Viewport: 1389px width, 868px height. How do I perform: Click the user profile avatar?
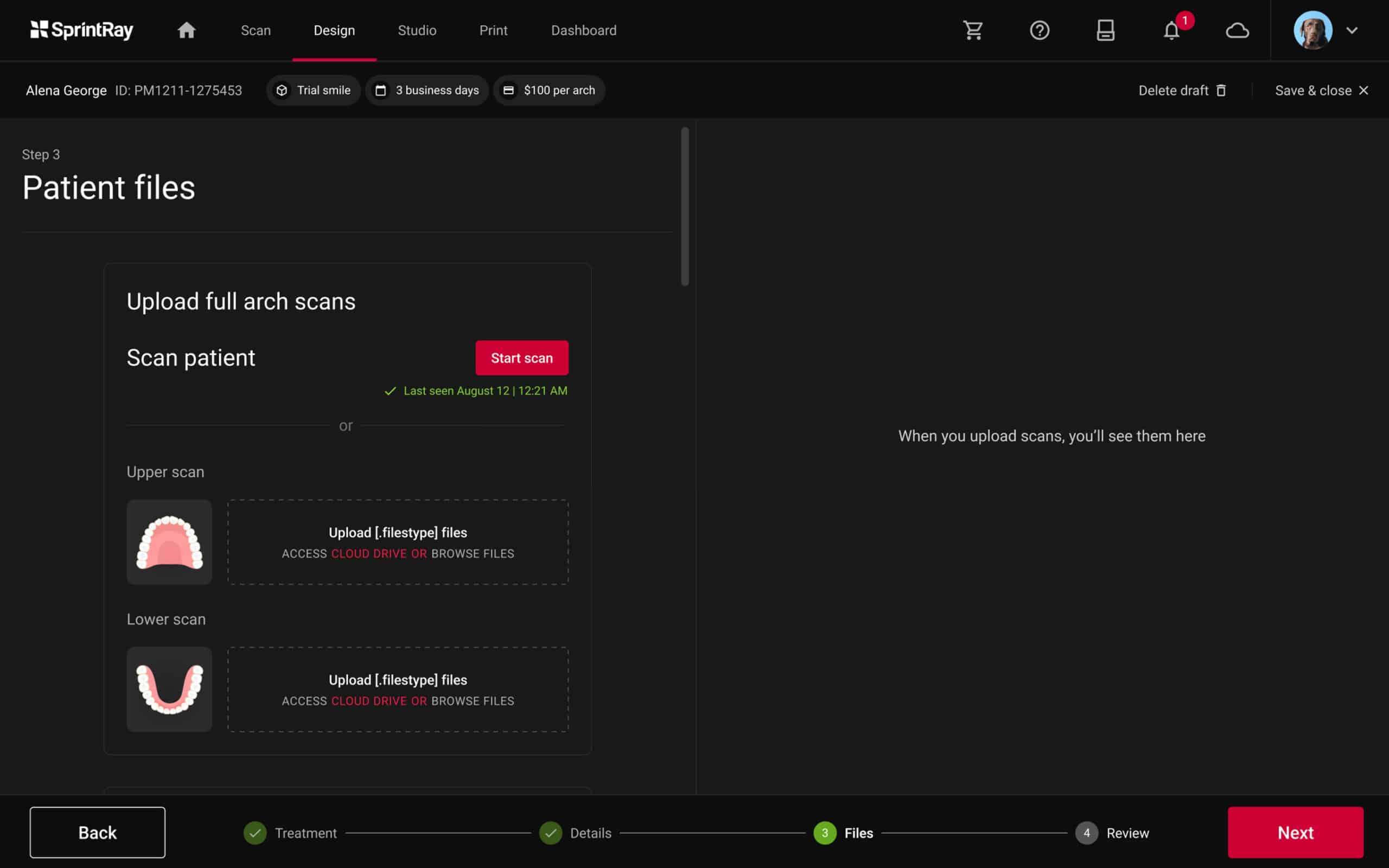pos(1312,30)
